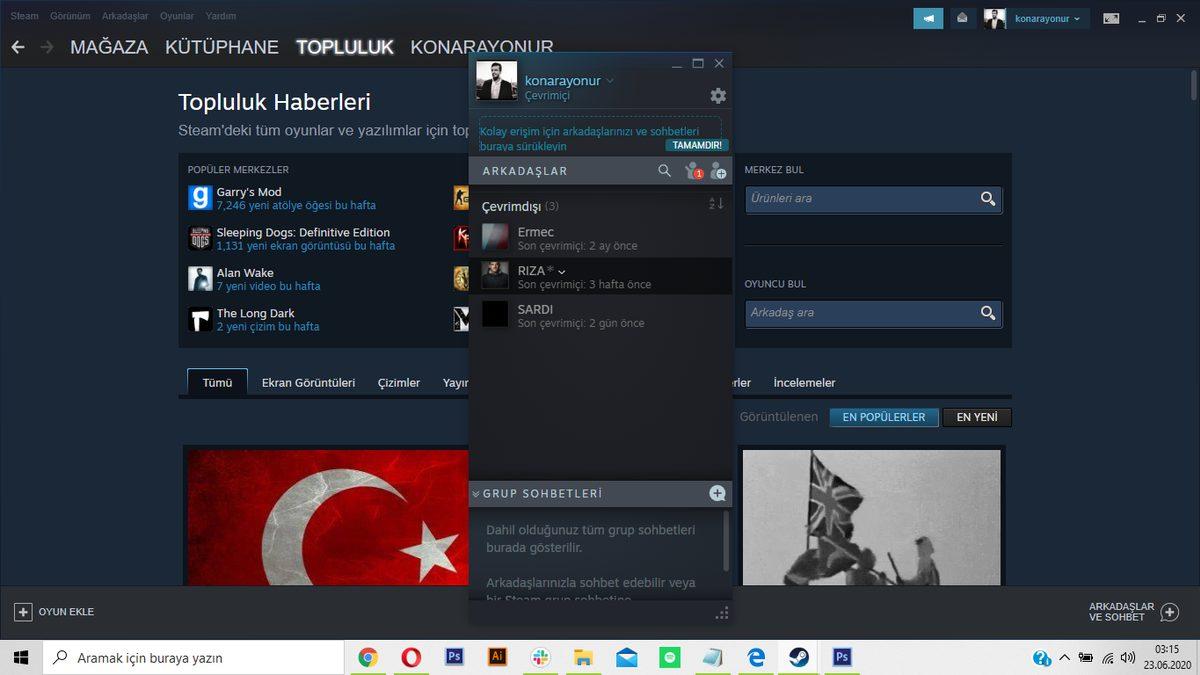The width and height of the screenshot is (1200, 675).
Task: Create a group chat with the plus icon
Action: pyautogui.click(x=716, y=493)
